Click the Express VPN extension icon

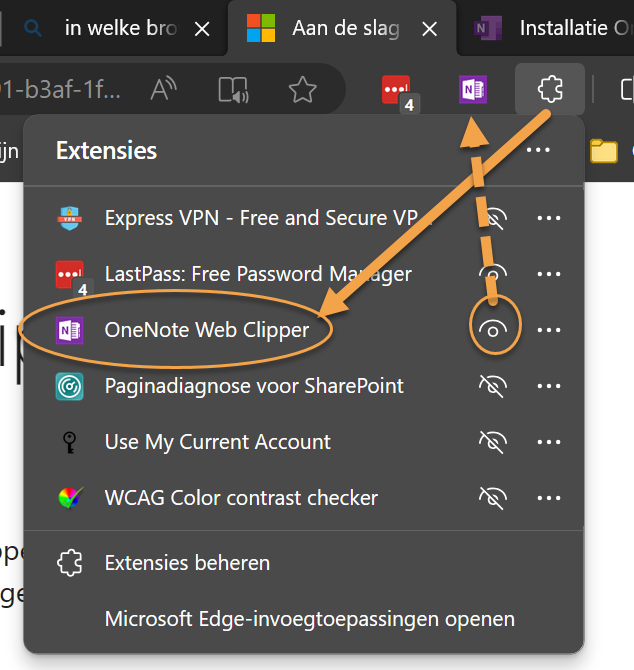(x=70, y=218)
